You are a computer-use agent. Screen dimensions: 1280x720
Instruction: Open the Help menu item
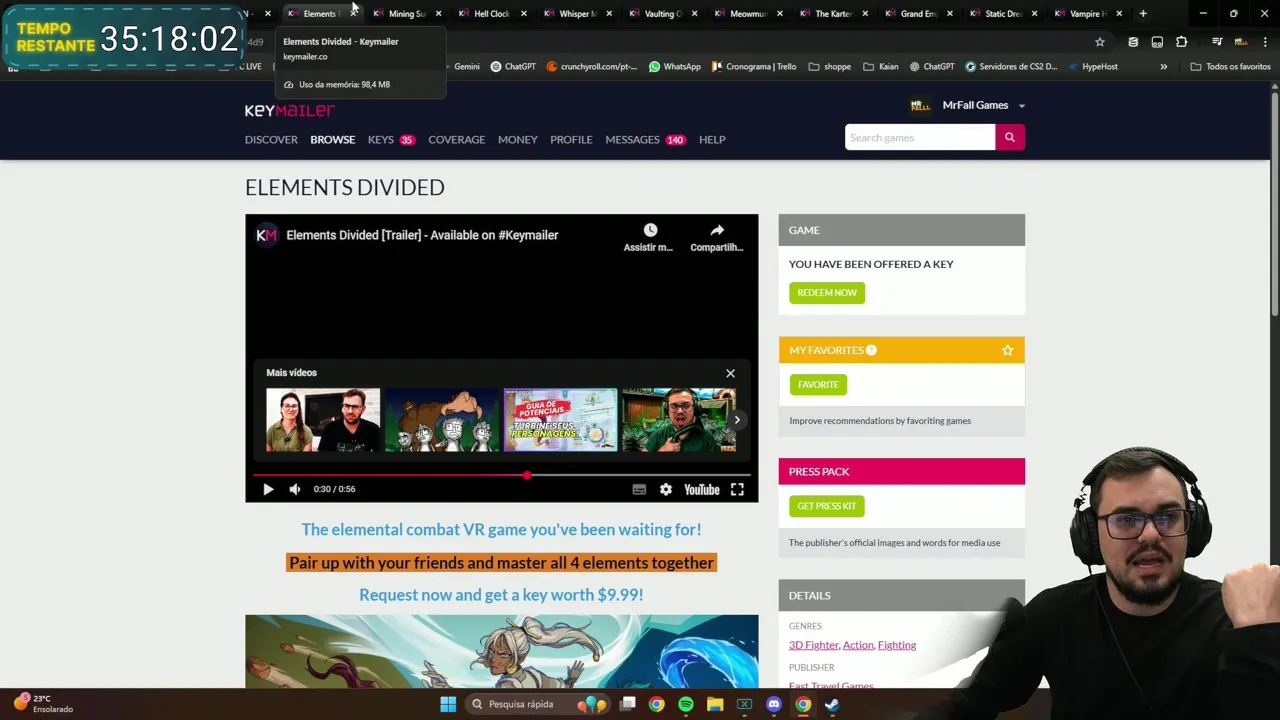(x=712, y=140)
